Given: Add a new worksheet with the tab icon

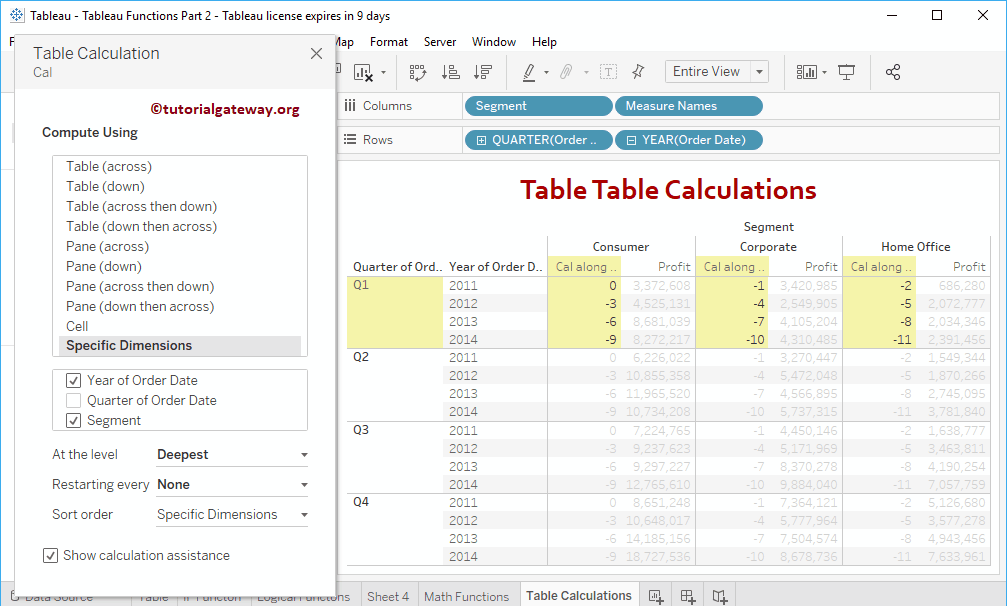Looking at the screenshot, I should (x=656, y=596).
